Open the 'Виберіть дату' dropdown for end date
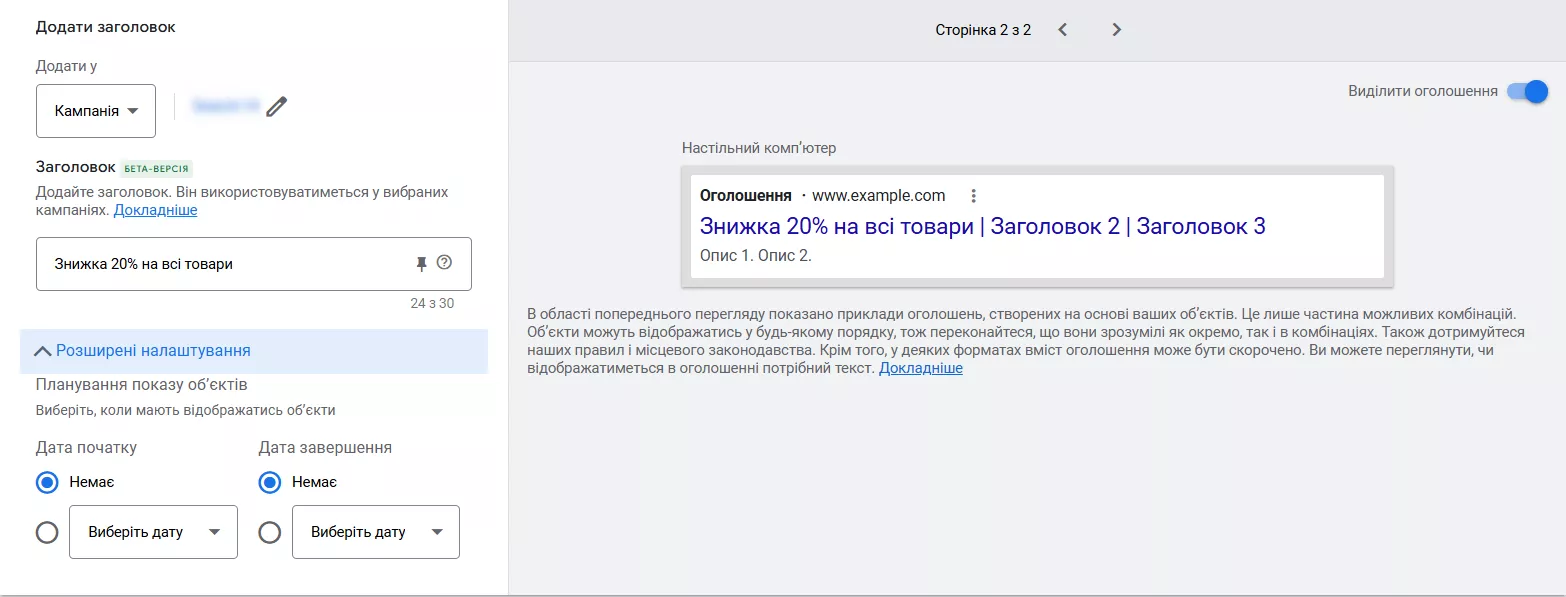 click(376, 532)
